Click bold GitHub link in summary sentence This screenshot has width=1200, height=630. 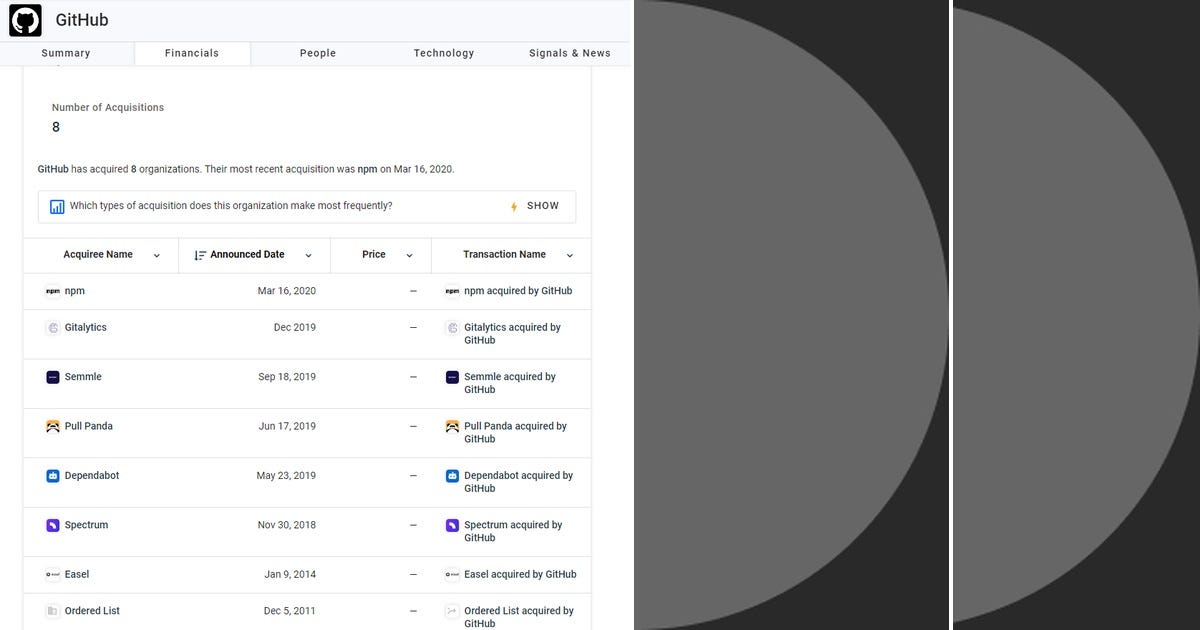pos(53,169)
